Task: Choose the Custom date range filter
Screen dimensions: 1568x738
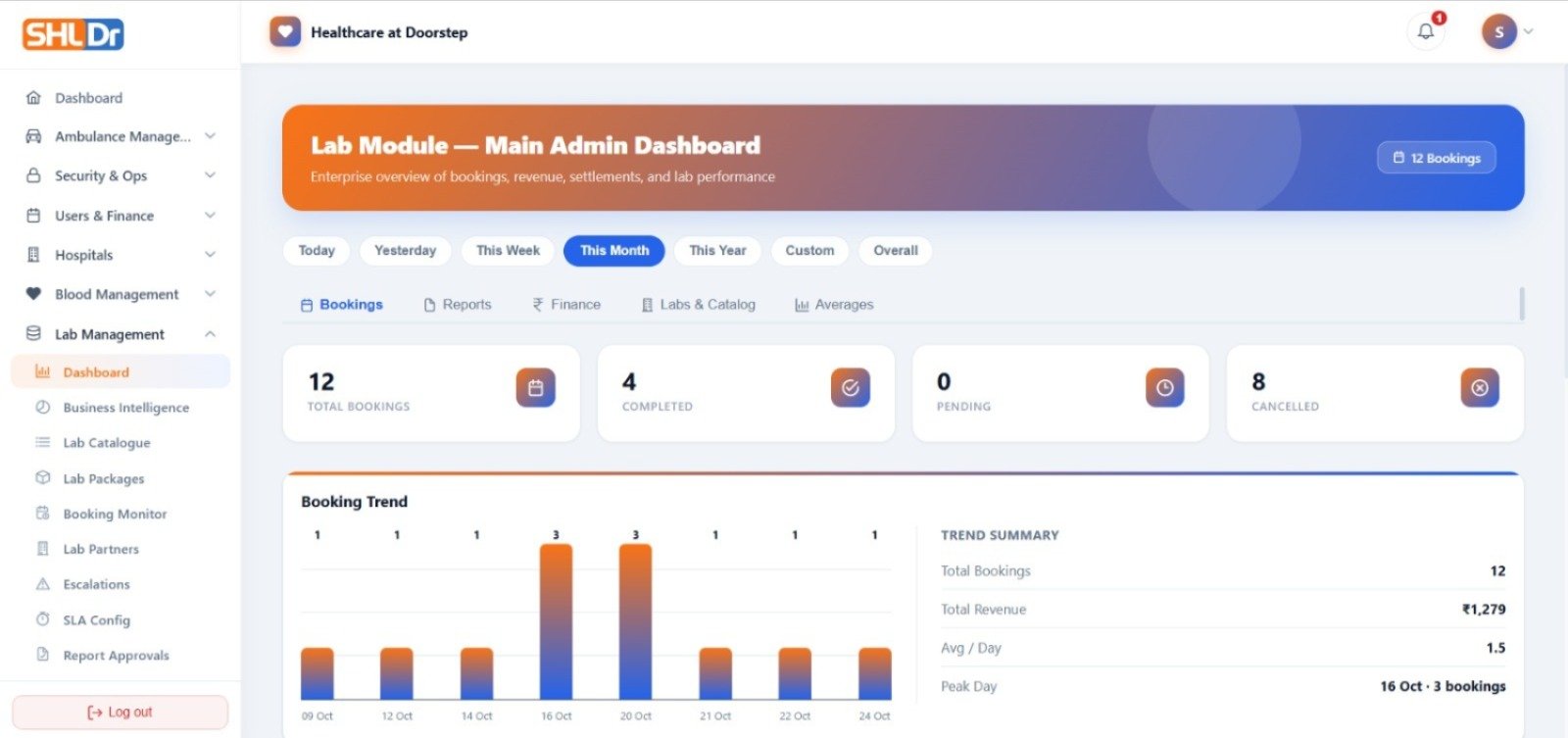Action: pos(809,251)
